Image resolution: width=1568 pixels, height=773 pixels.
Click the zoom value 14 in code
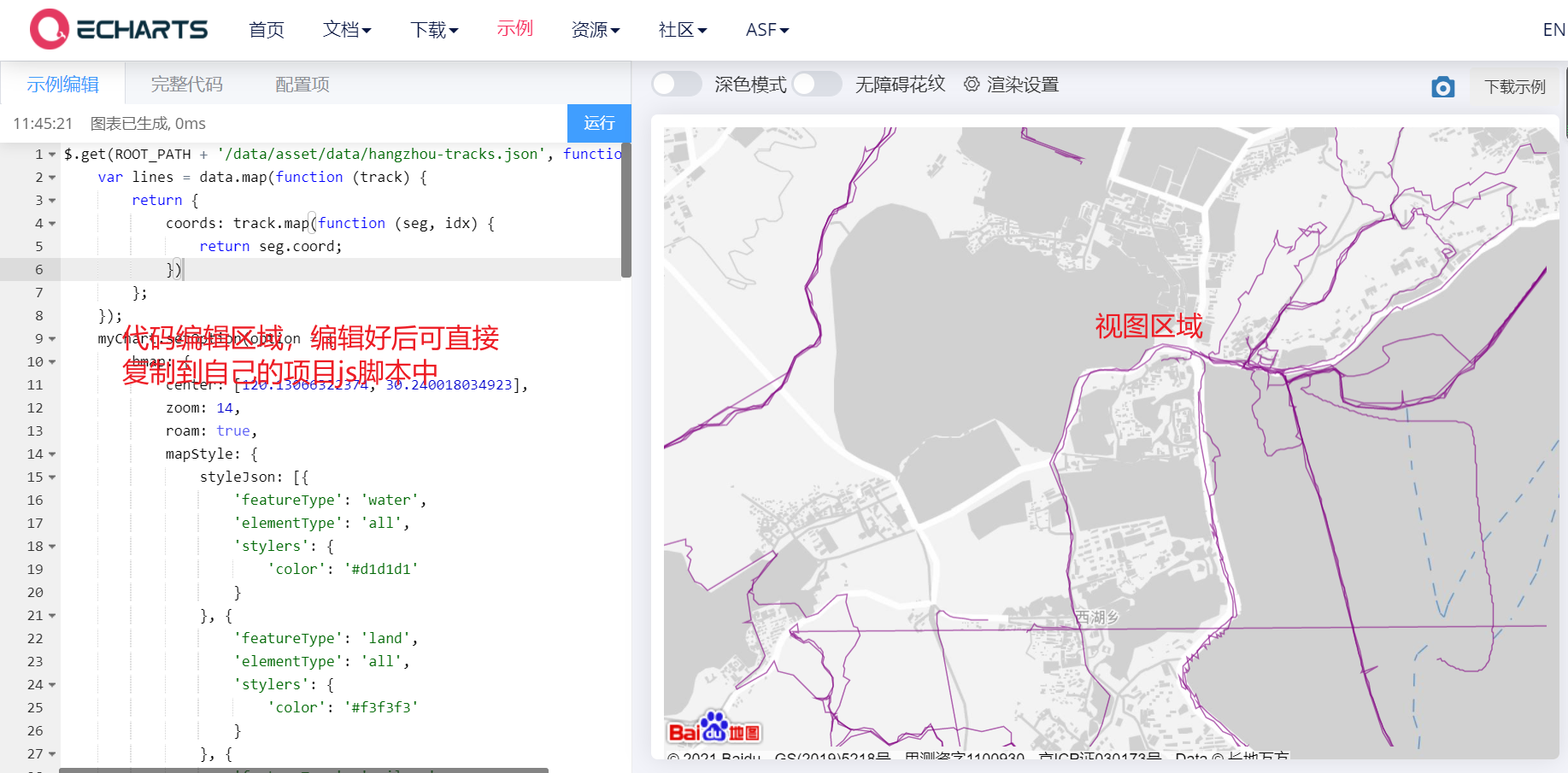pos(225,408)
